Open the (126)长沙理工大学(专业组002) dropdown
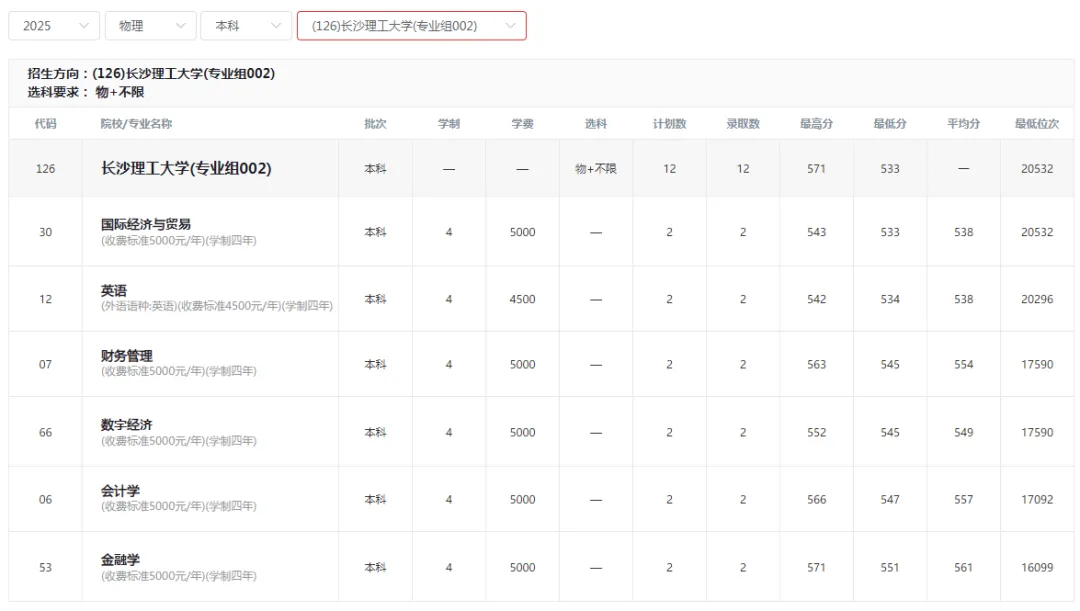1080x611 pixels. pos(412,25)
